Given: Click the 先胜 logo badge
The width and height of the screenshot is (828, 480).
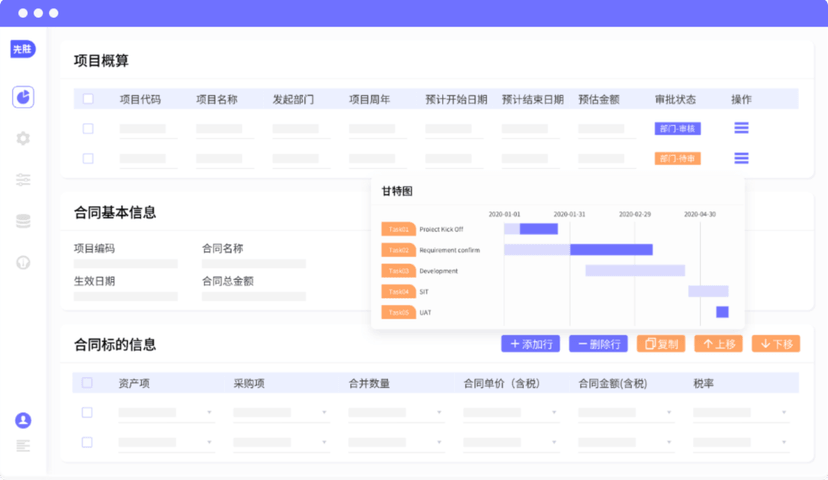Looking at the screenshot, I should [23, 49].
